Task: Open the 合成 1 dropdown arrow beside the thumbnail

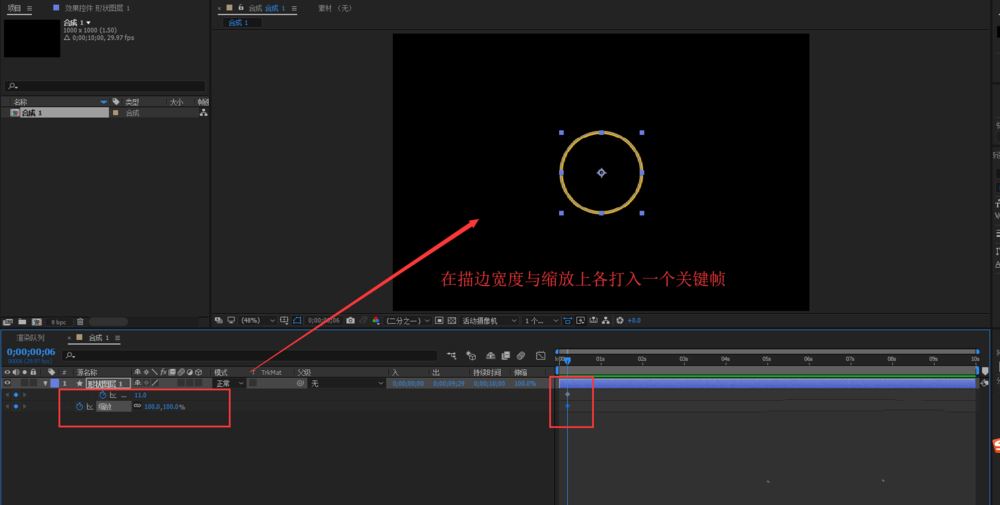Action: click(x=88, y=23)
